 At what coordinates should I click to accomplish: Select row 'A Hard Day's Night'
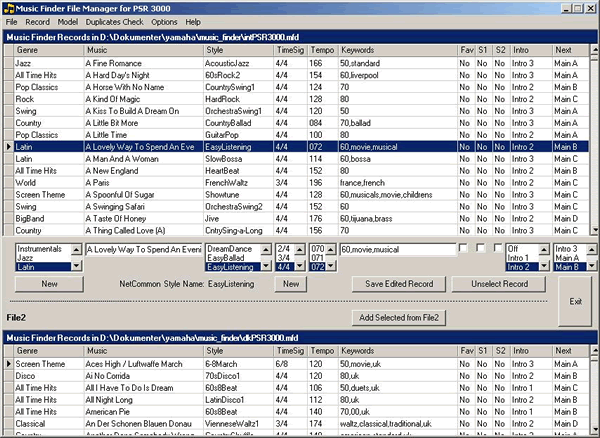tap(297, 75)
